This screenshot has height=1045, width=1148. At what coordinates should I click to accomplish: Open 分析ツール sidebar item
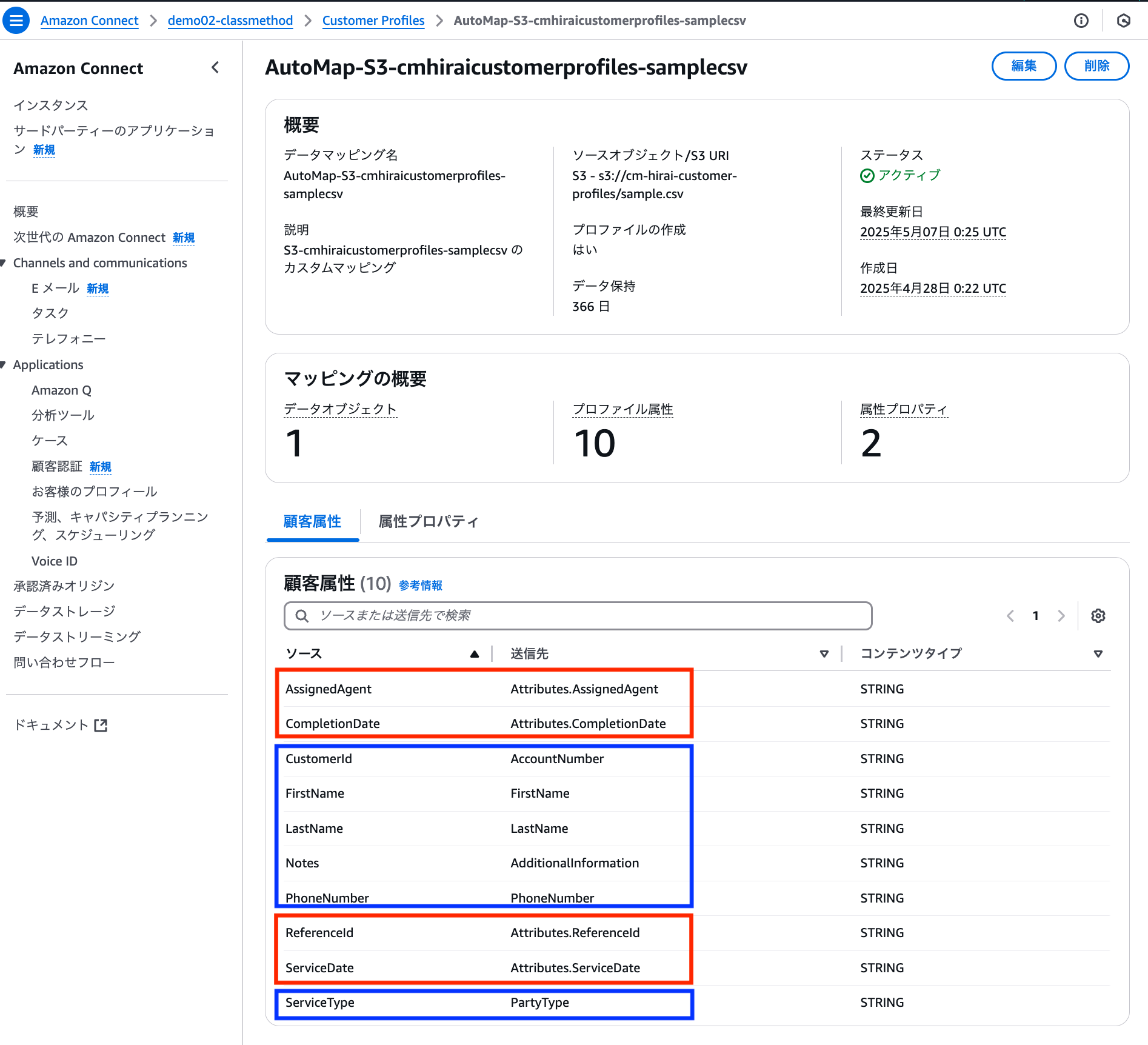point(63,415)
